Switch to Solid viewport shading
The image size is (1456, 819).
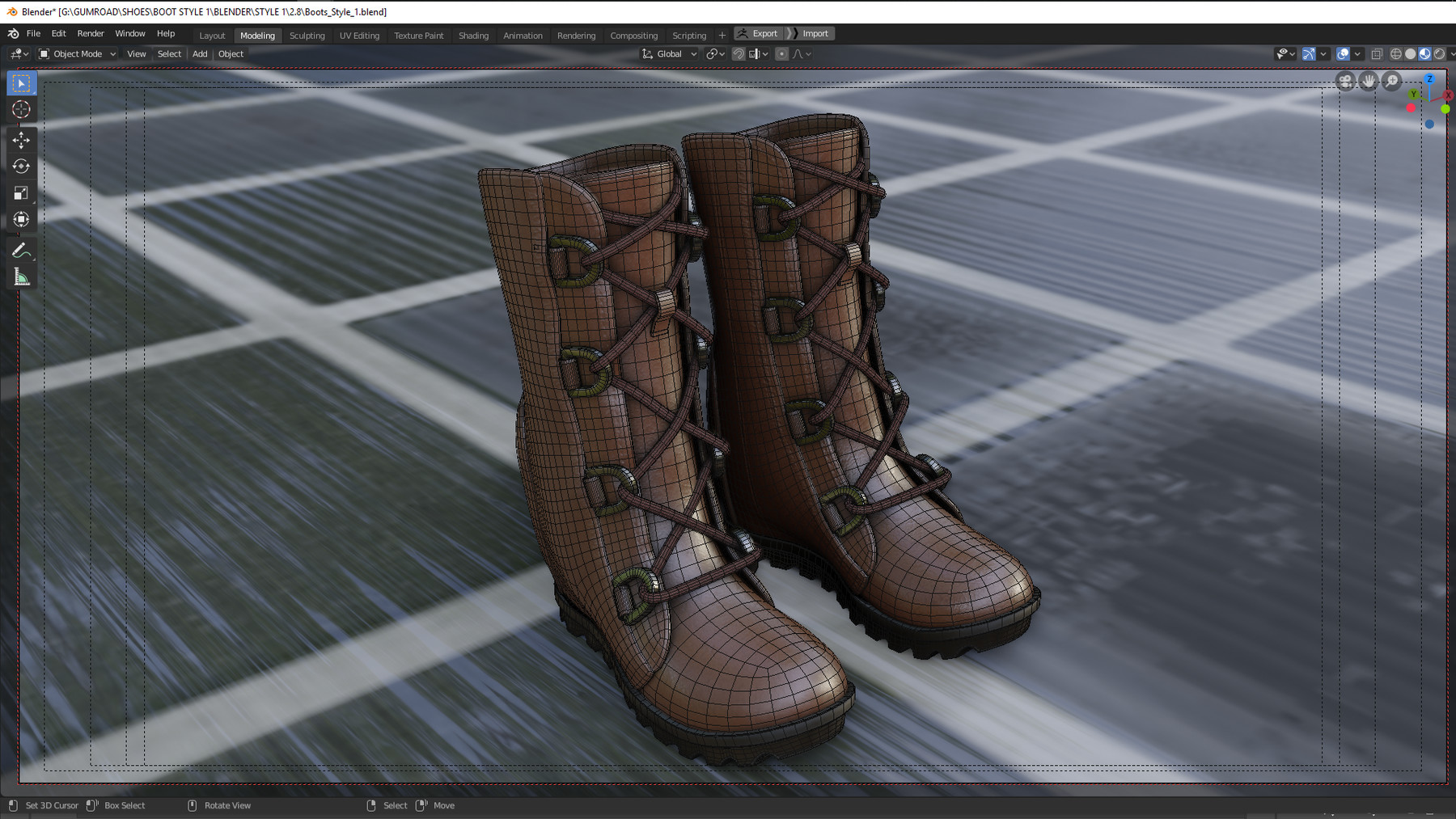(x=1410, y=54)
